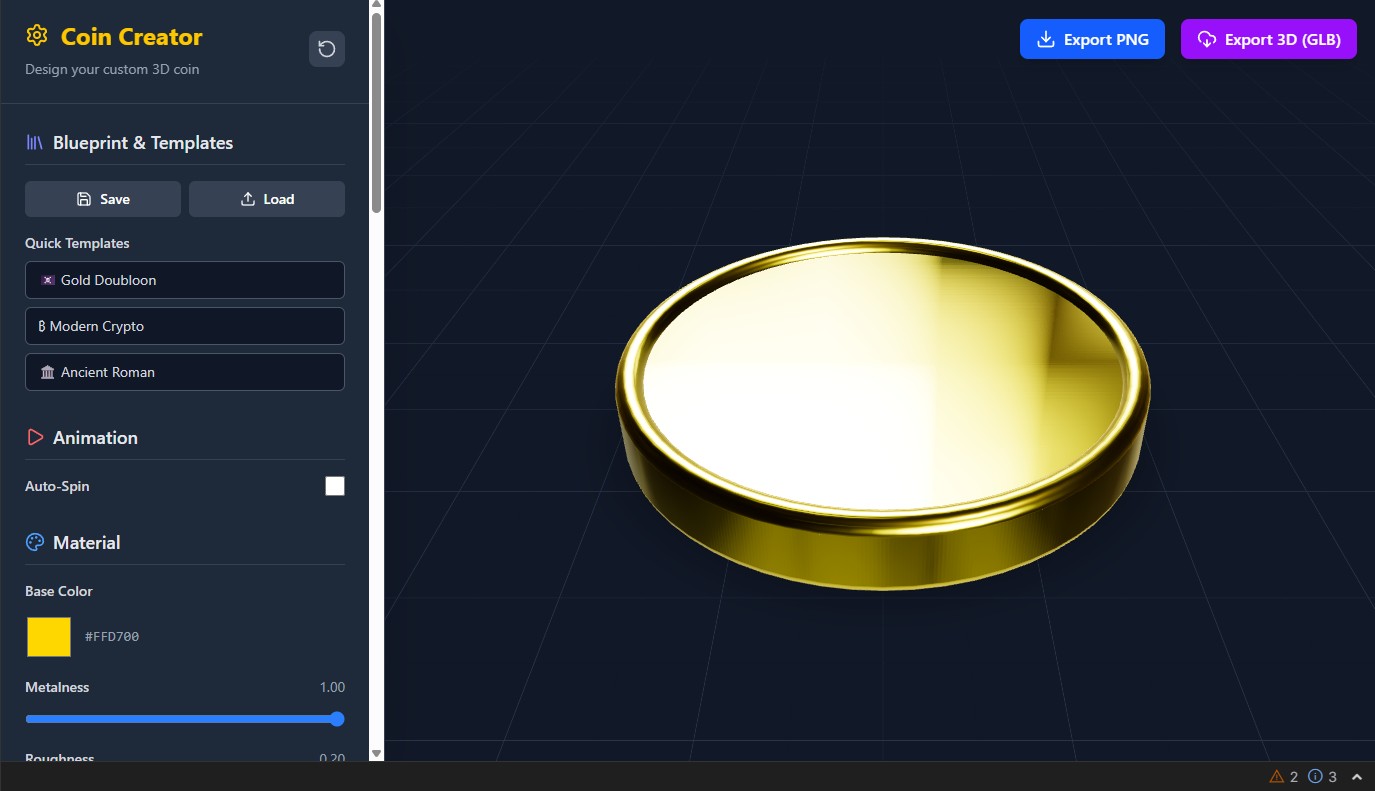Click the gold coin in 3D viewport
Image resolution: width=1375 pixels, height=791 pixels.
click(x=883, y=414)
